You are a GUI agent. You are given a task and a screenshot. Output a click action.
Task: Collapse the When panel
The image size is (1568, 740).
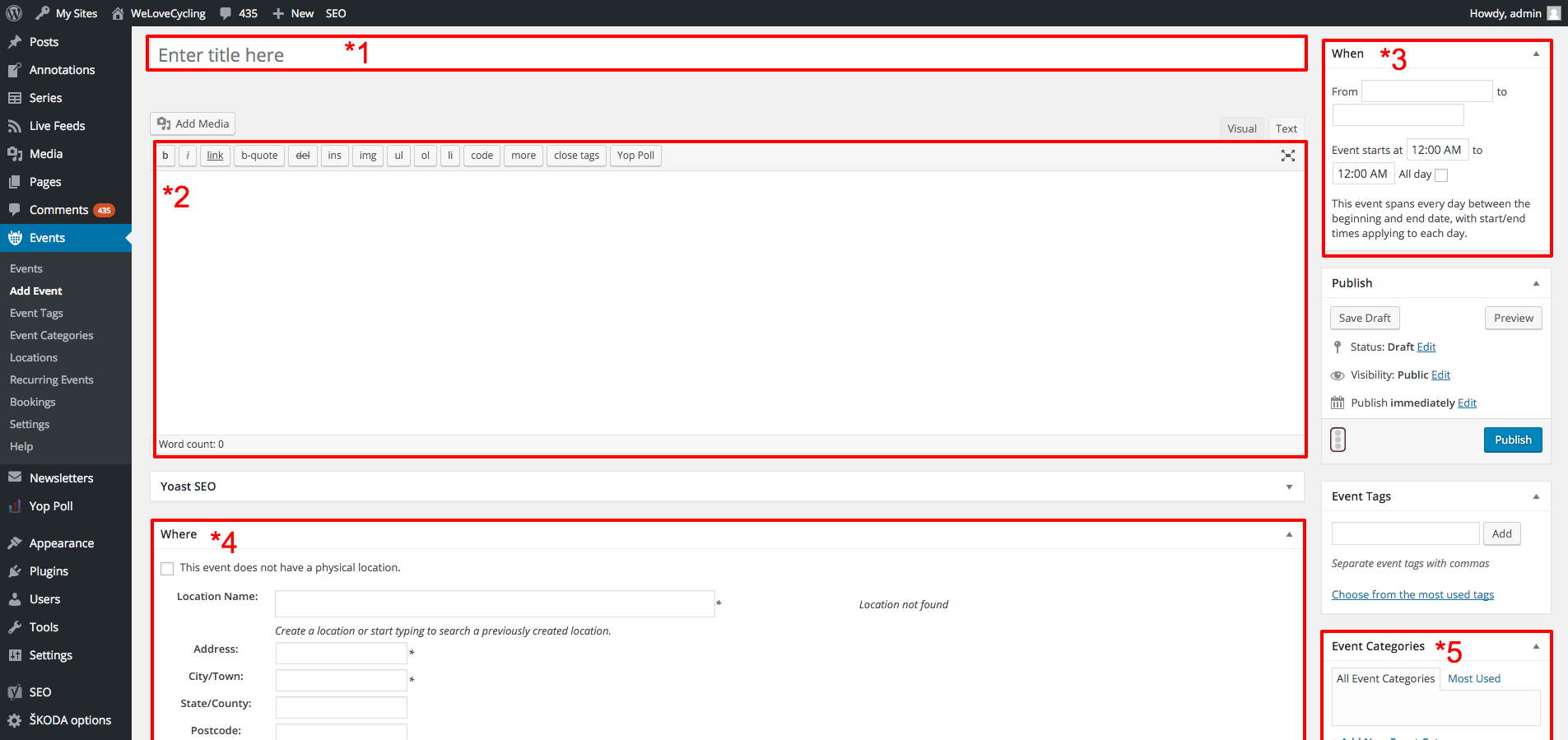coord(1536,54)
